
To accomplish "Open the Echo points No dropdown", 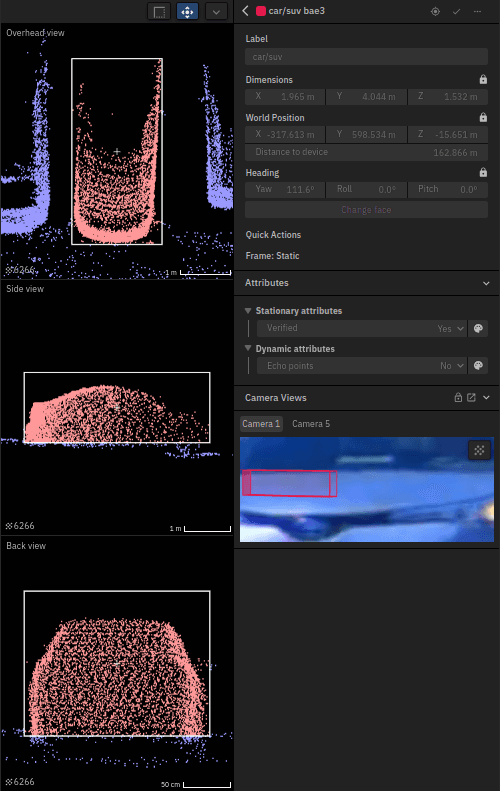I will [x=361, y=366].
